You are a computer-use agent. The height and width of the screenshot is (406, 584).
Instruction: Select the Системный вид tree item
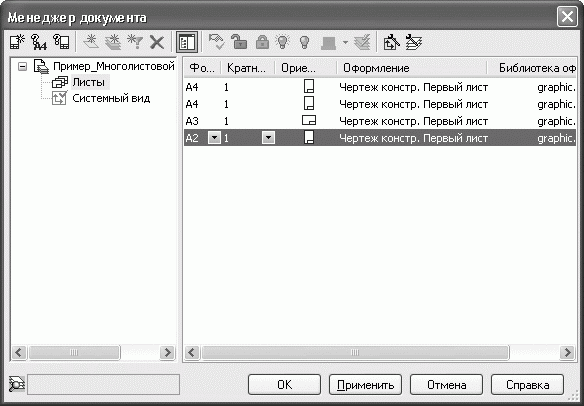[111, 98]
